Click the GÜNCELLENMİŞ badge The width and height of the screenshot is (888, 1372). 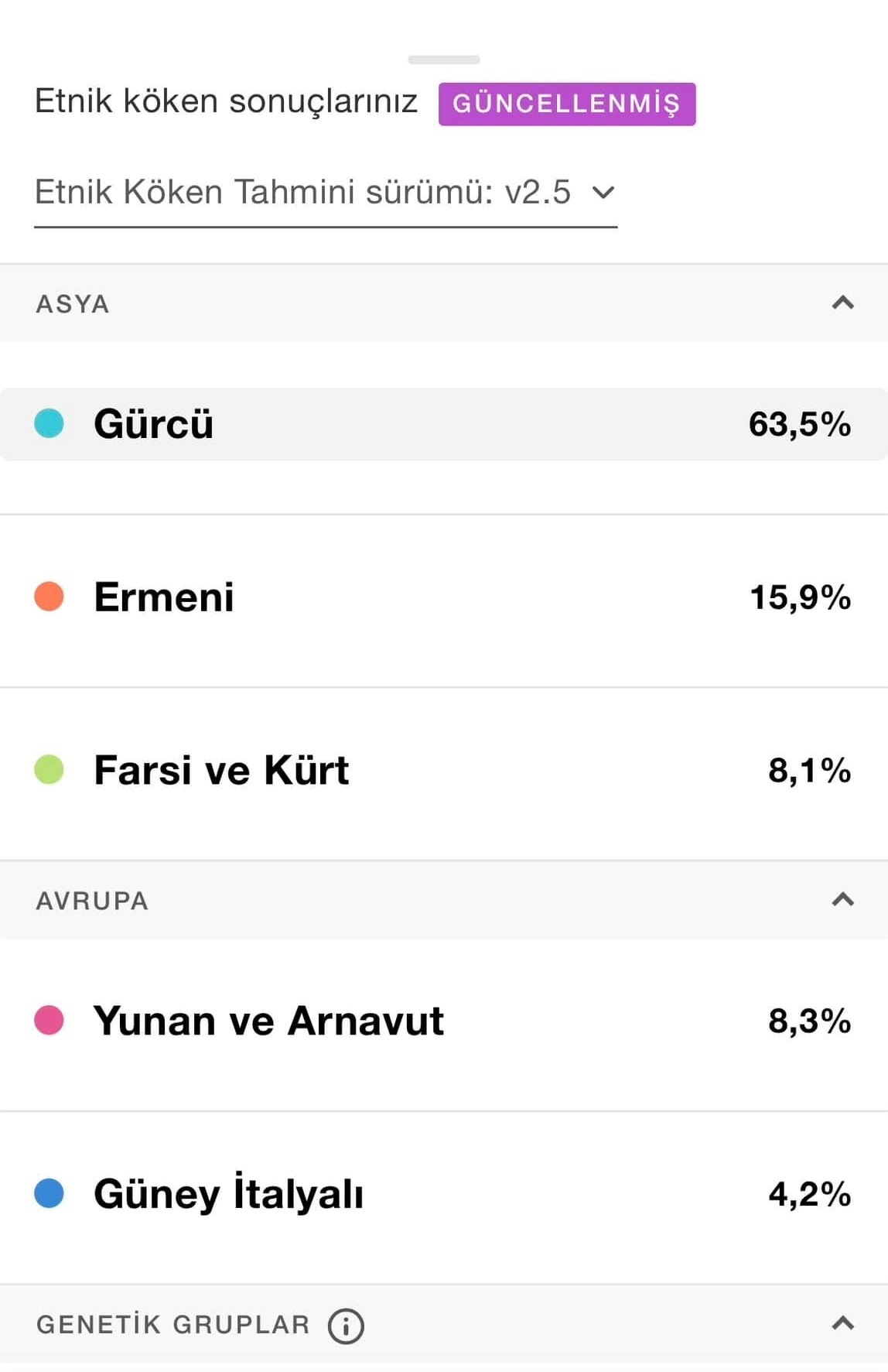[x=566, y=104]
